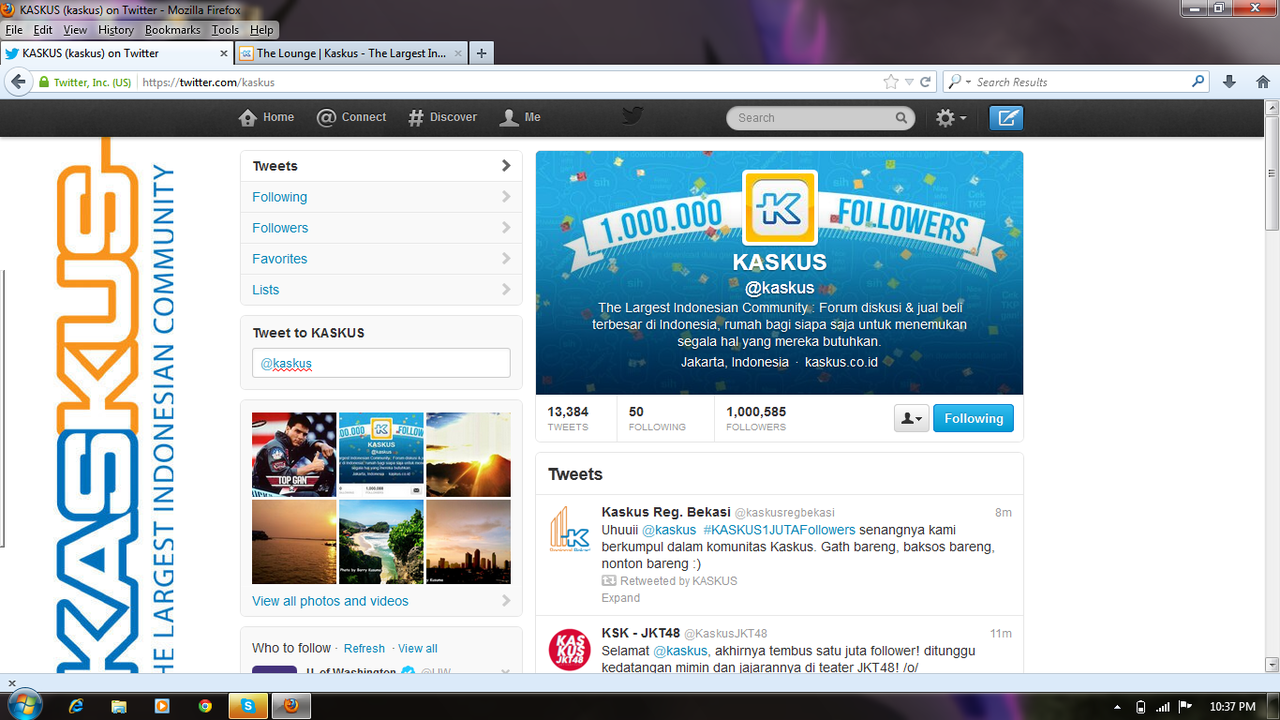Click the blue Following button
Viewport: 1280px width, 720px height.
[973, 418]
